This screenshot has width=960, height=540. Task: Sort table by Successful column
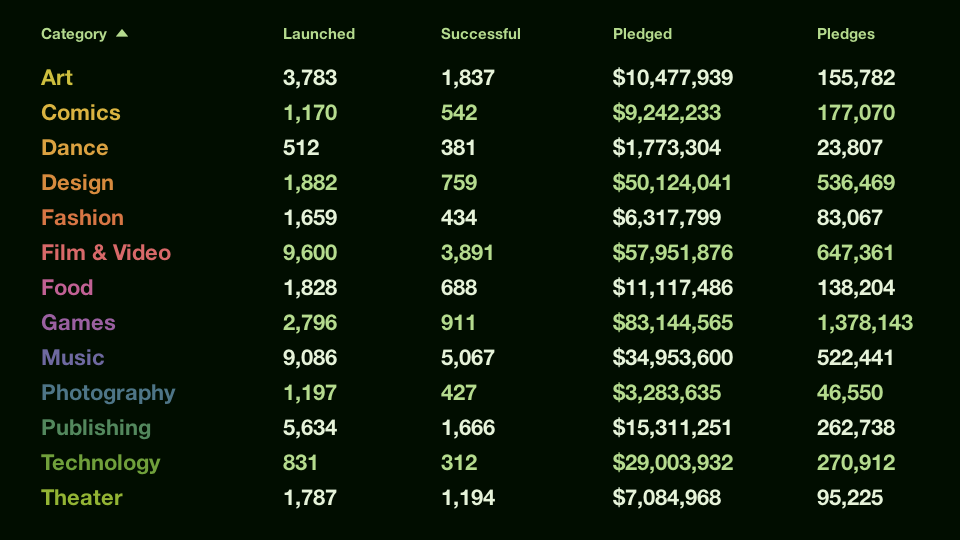(x=481, y=34)
